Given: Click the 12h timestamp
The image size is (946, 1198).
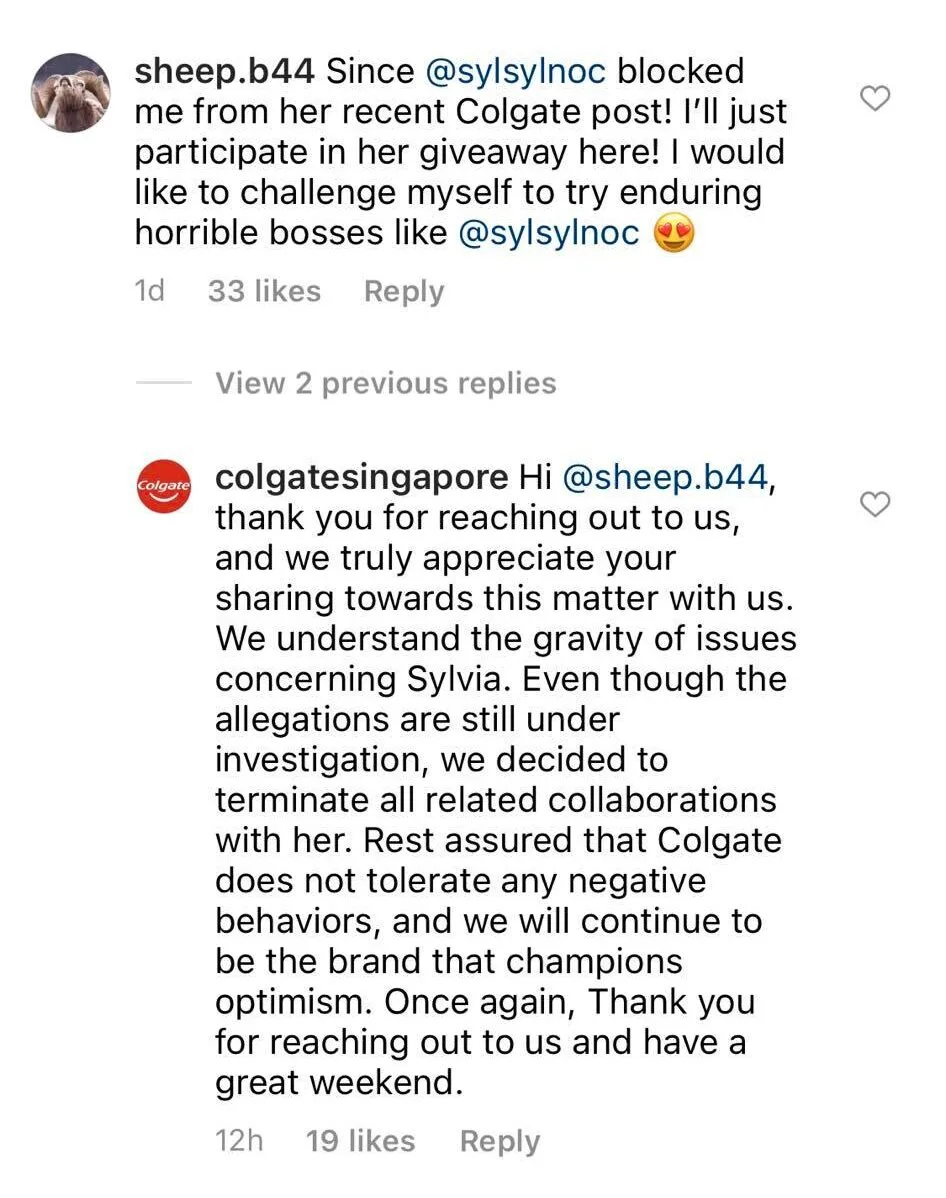Looking at the screenshot, I should point(239,1141).
